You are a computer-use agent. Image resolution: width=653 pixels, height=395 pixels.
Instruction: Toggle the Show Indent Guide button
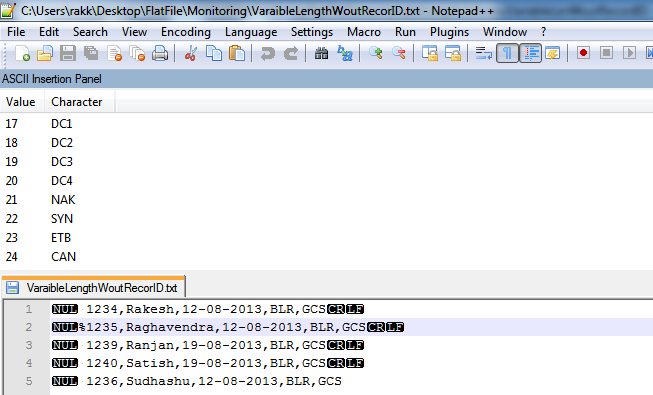pos(531,53)
